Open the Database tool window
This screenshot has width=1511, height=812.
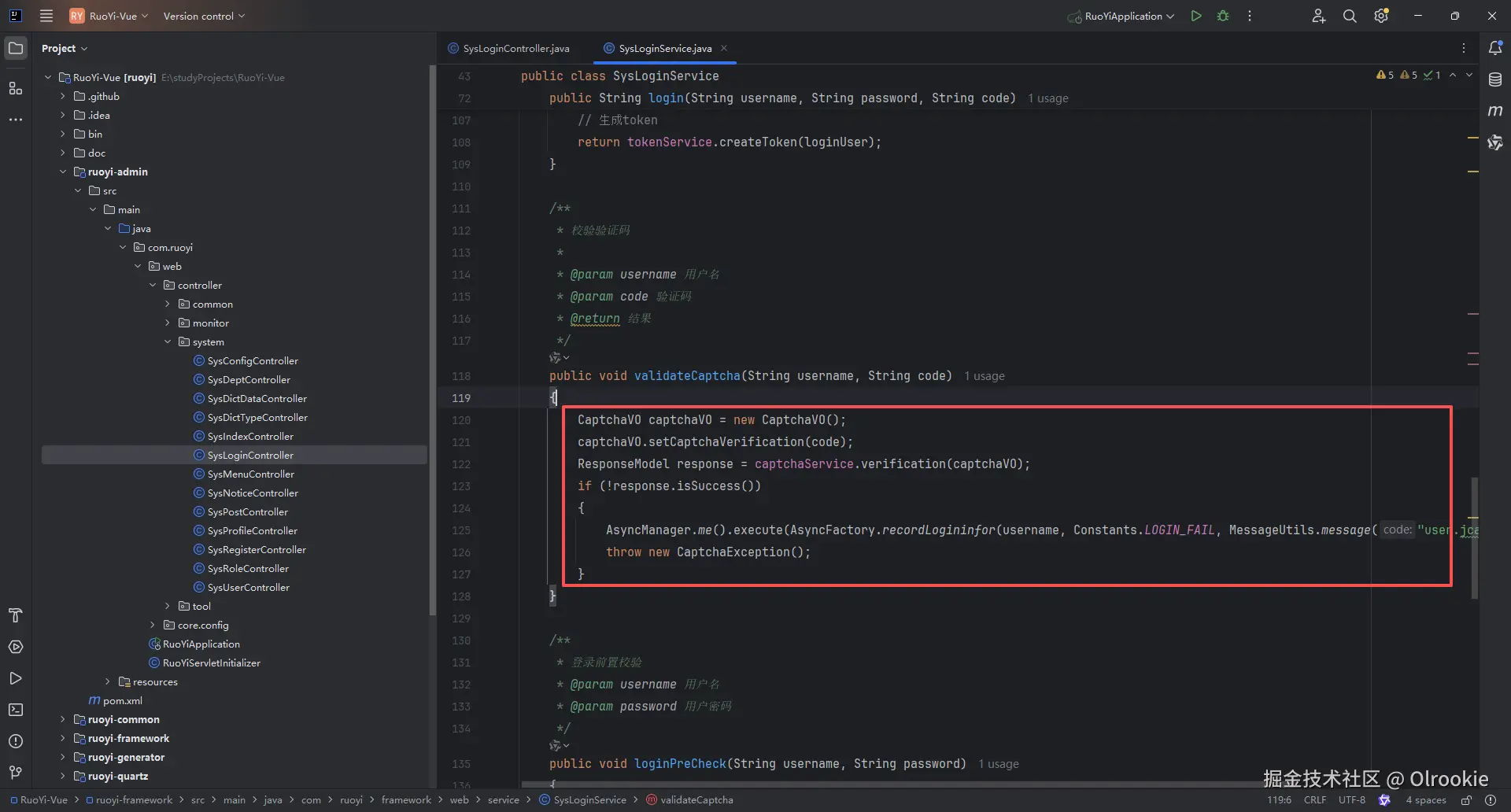coord(1495,79)
